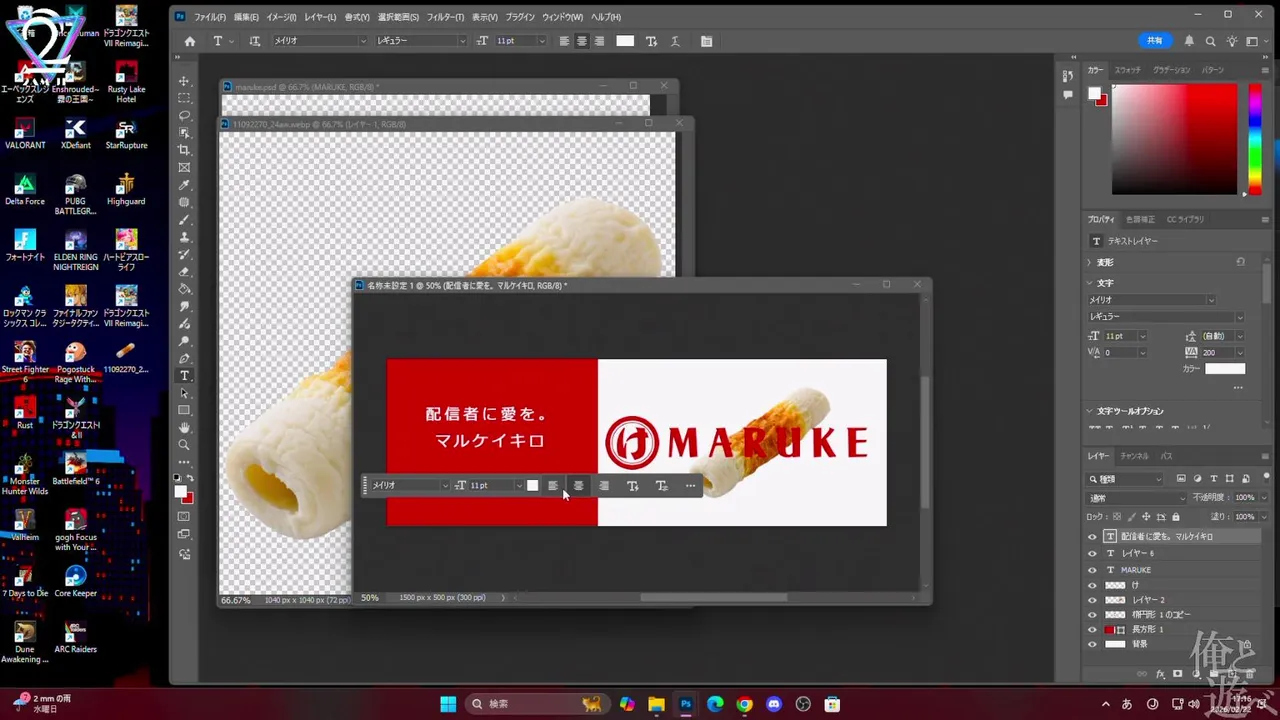Open blend mode 通常 dropdown
Image resolution: width=1280 pixels, height=720 pixels.
click(x=1138, y=497)
